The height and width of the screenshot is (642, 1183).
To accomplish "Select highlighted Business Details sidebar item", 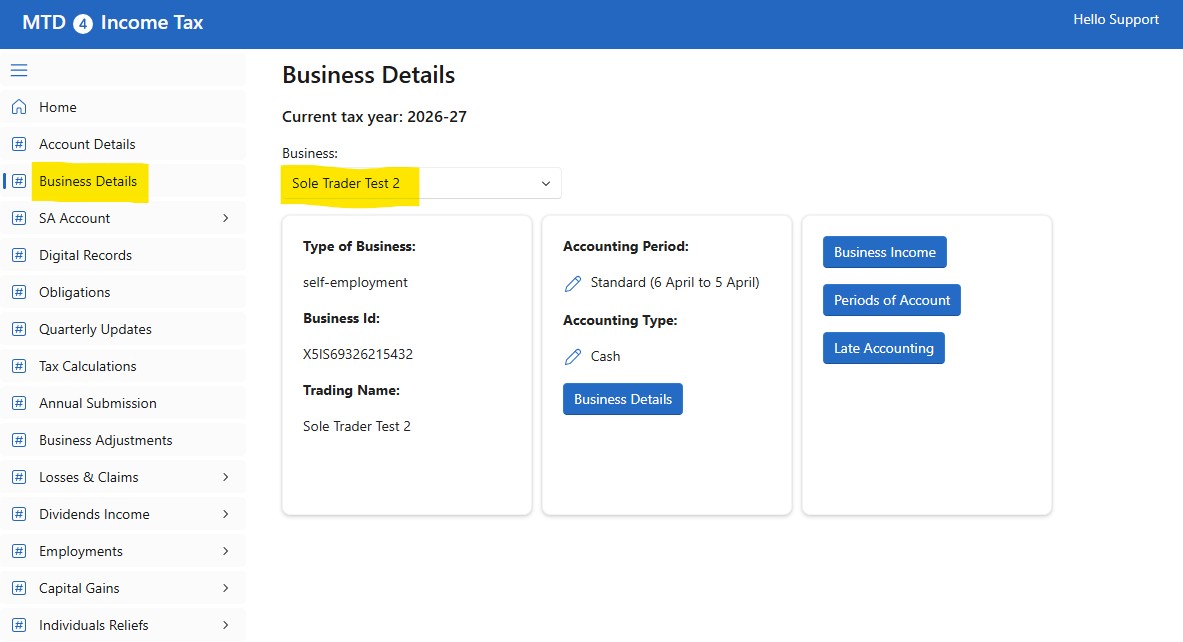I will pos(123,181).
